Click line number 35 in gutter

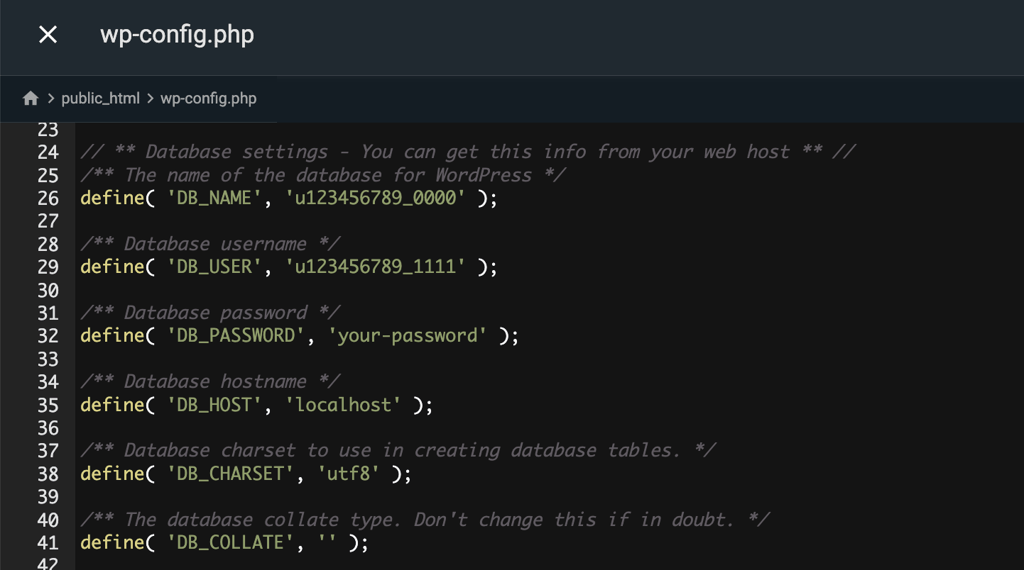(x=48, y=405)
